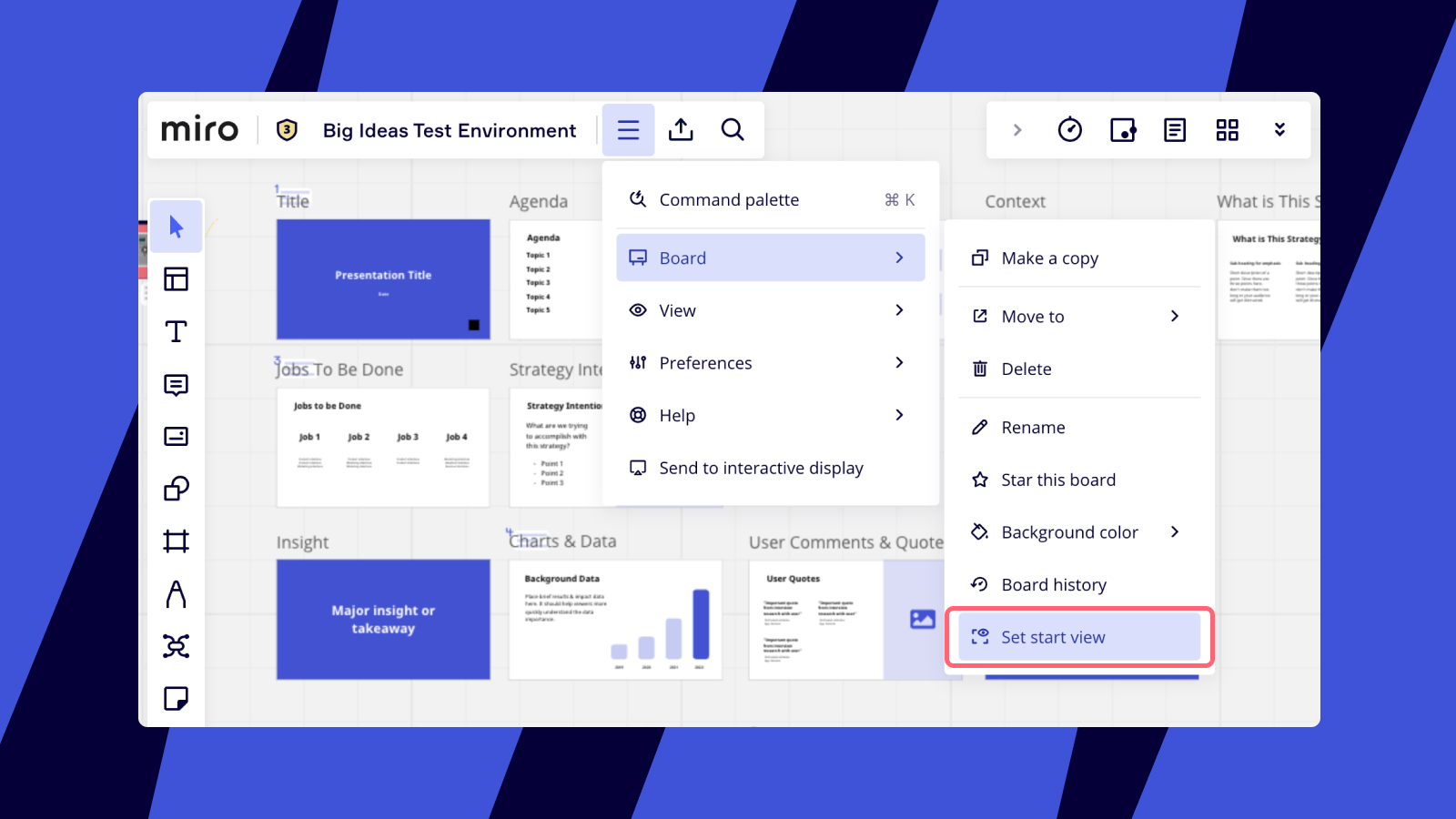The image size is (1456, 819).
Task: Open the templates tool in sidebar
Action: click(176, 278)
